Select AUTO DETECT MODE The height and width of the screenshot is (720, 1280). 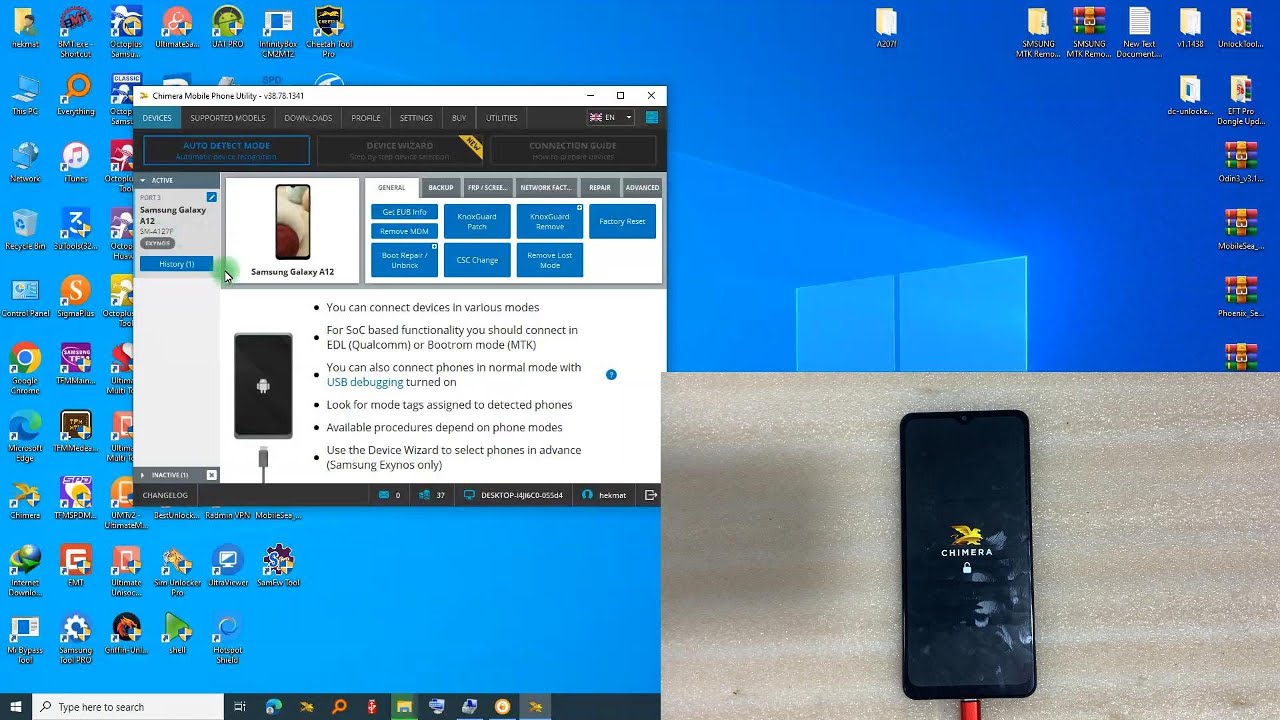point(226,151)
